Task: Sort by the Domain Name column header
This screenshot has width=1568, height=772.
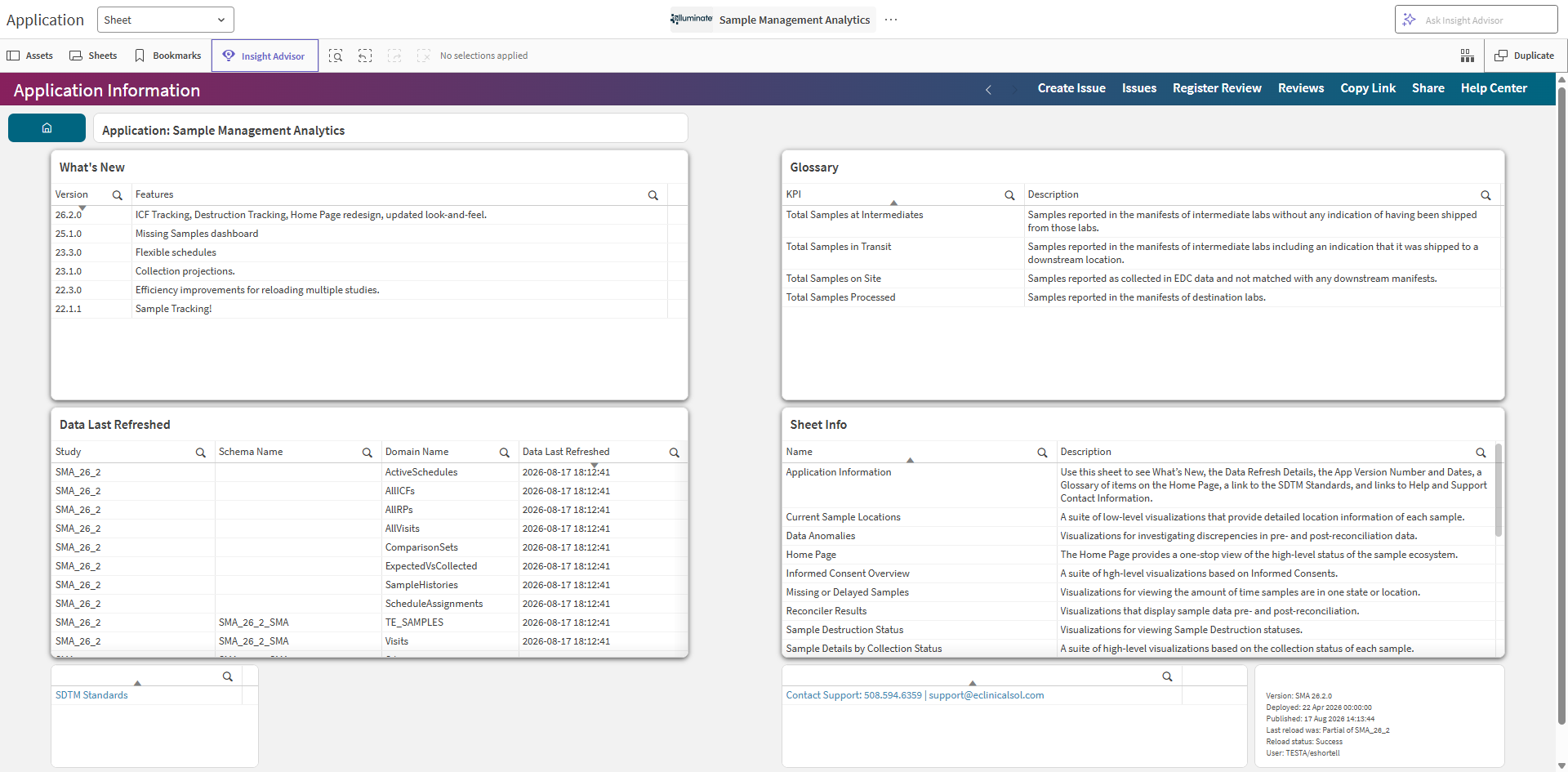Action: (416, 452)
